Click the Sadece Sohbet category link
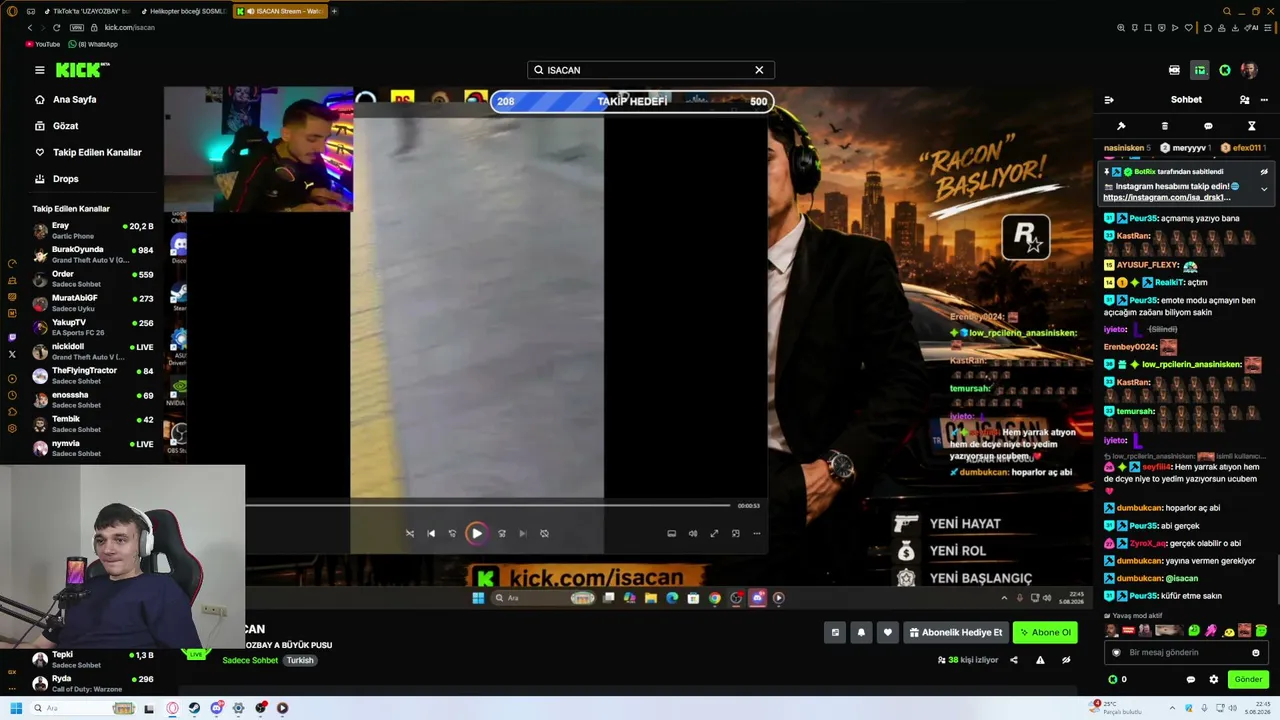This screenshot has width=1280, height=720. click(250, 661)
